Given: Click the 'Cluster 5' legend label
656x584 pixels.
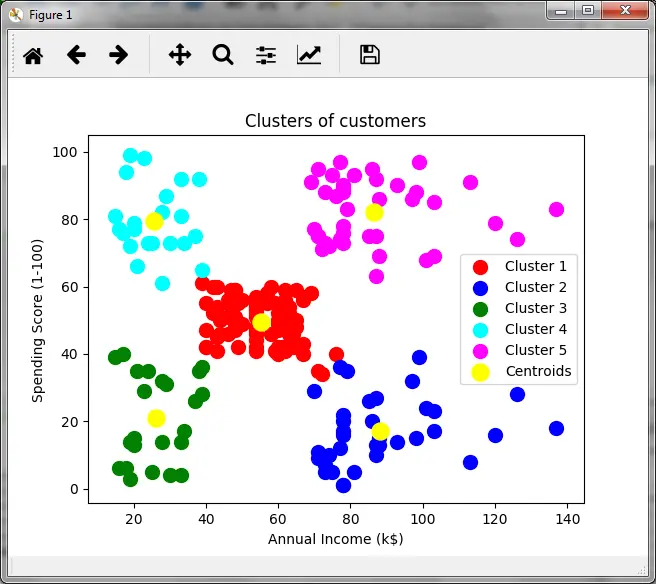Looking at the screenshot, I should click(536, 350).
